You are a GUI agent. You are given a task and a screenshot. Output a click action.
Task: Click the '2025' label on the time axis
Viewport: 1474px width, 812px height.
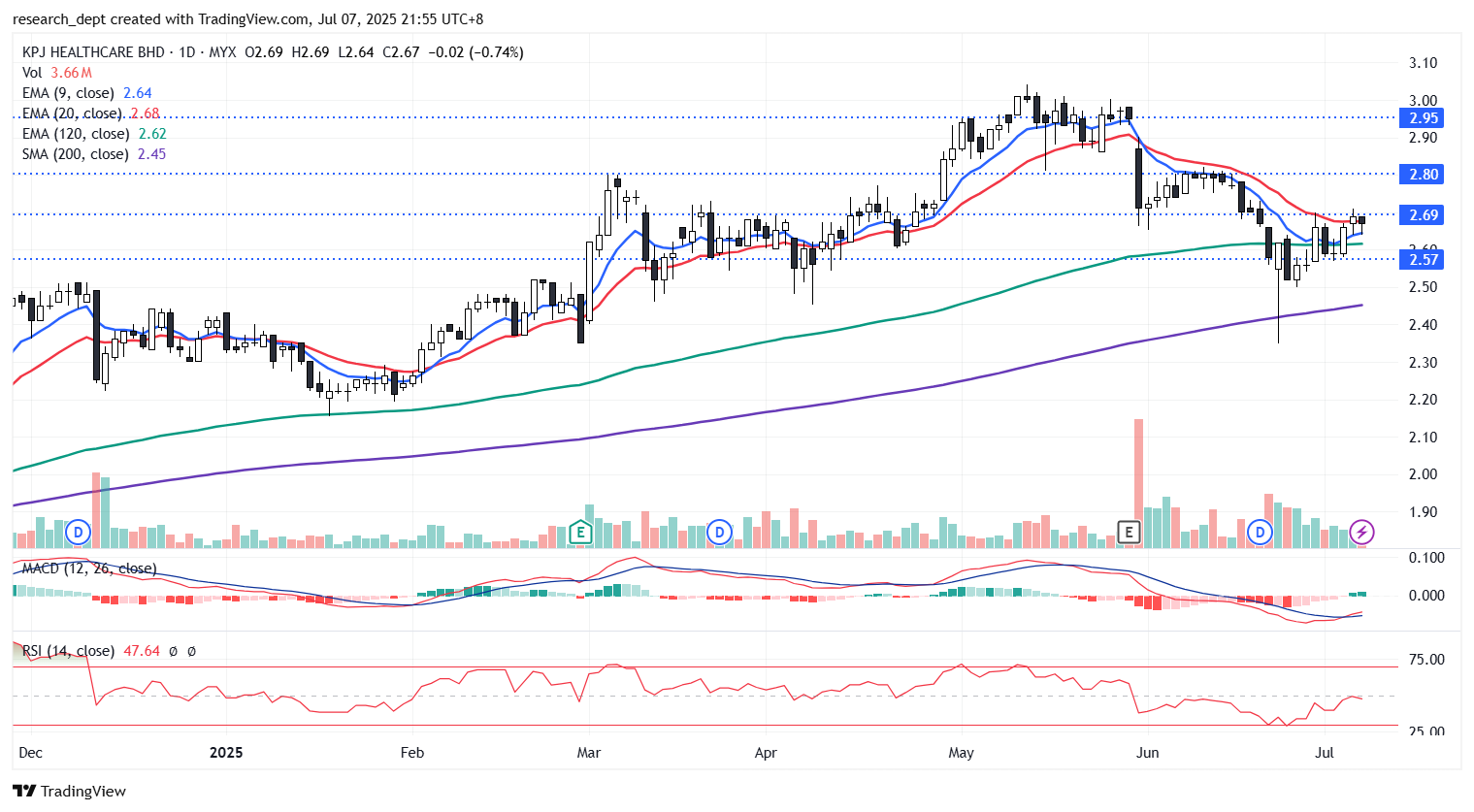click(226, 753)
